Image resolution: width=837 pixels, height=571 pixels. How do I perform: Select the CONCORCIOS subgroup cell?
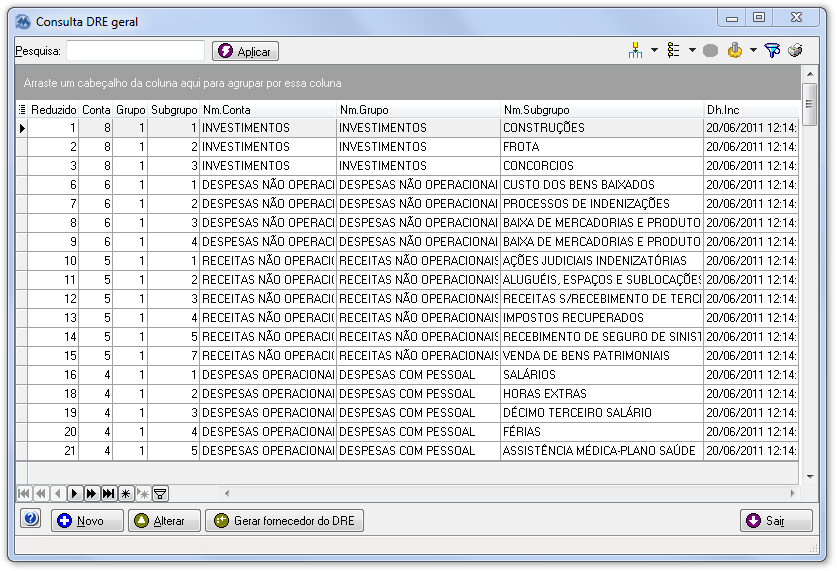tap(602, 166)
